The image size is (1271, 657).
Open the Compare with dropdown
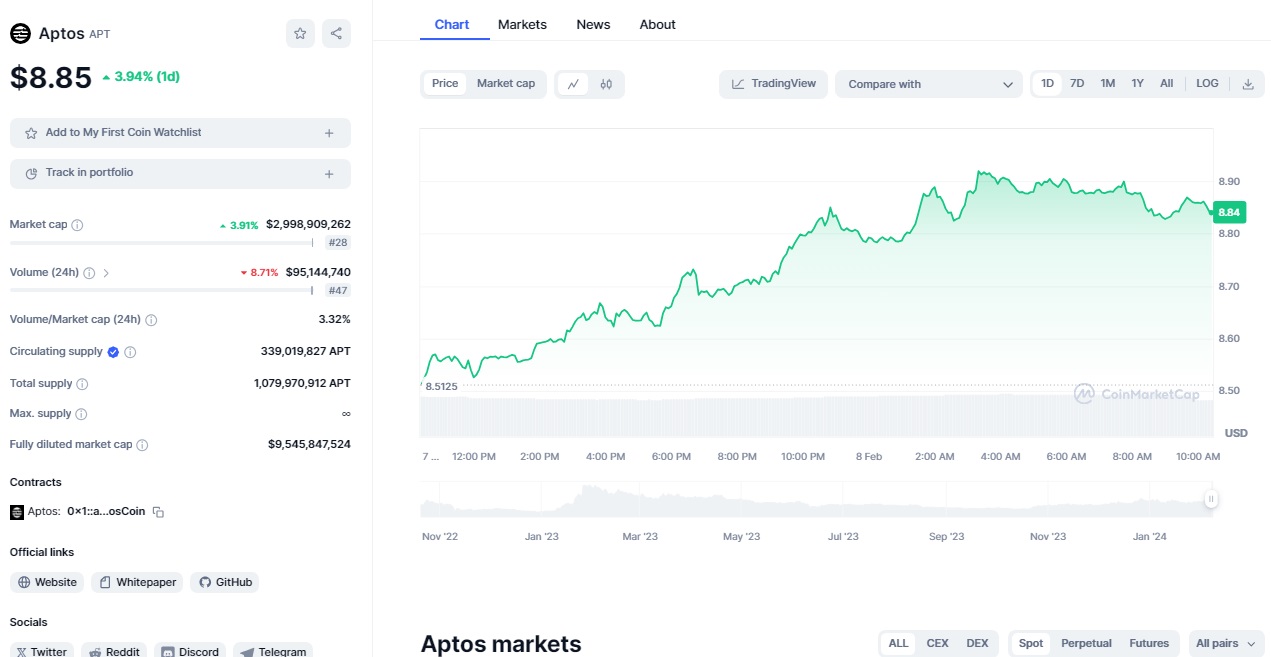pos(929,84)
